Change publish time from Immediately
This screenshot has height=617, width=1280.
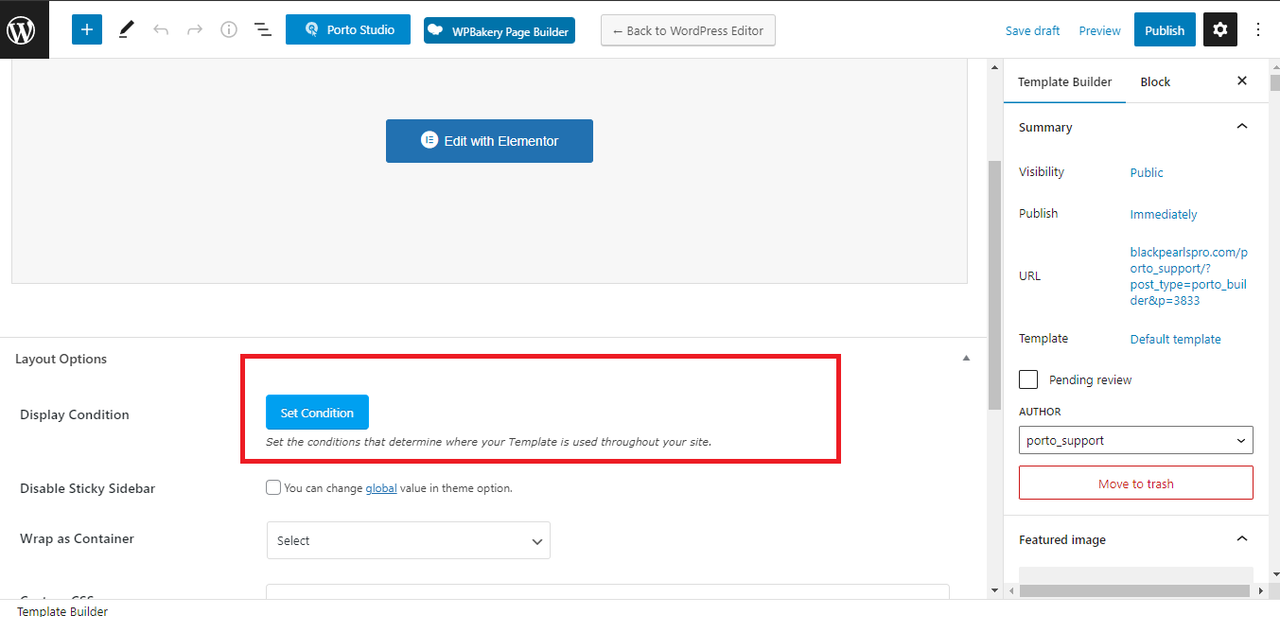pyautogui.click(x=1163, y=214)
